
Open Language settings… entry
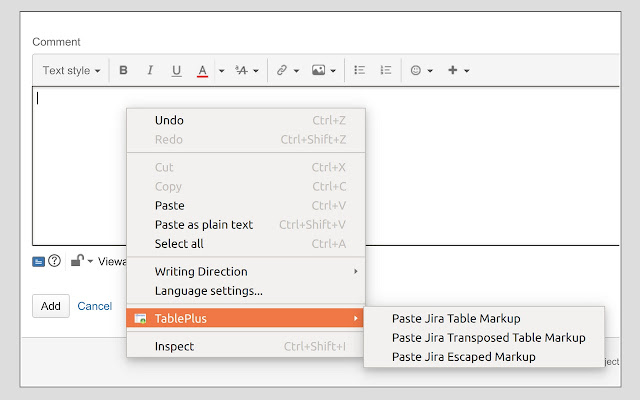[x=246, y=291]
